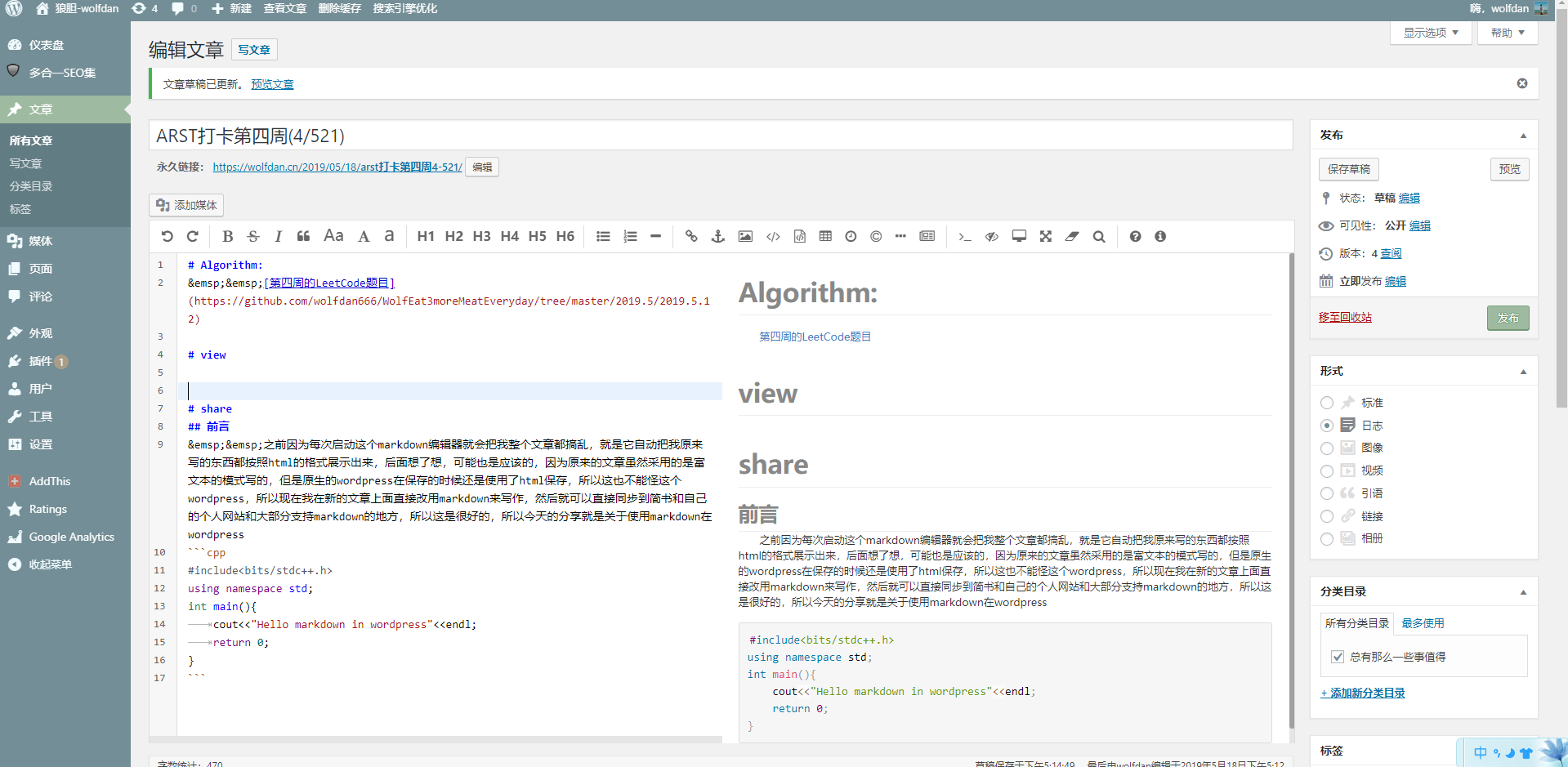Viewport: 1568px width, 767px height.
Task: Redo the last edit in the markdown toolbar
Action: [193, 237]
